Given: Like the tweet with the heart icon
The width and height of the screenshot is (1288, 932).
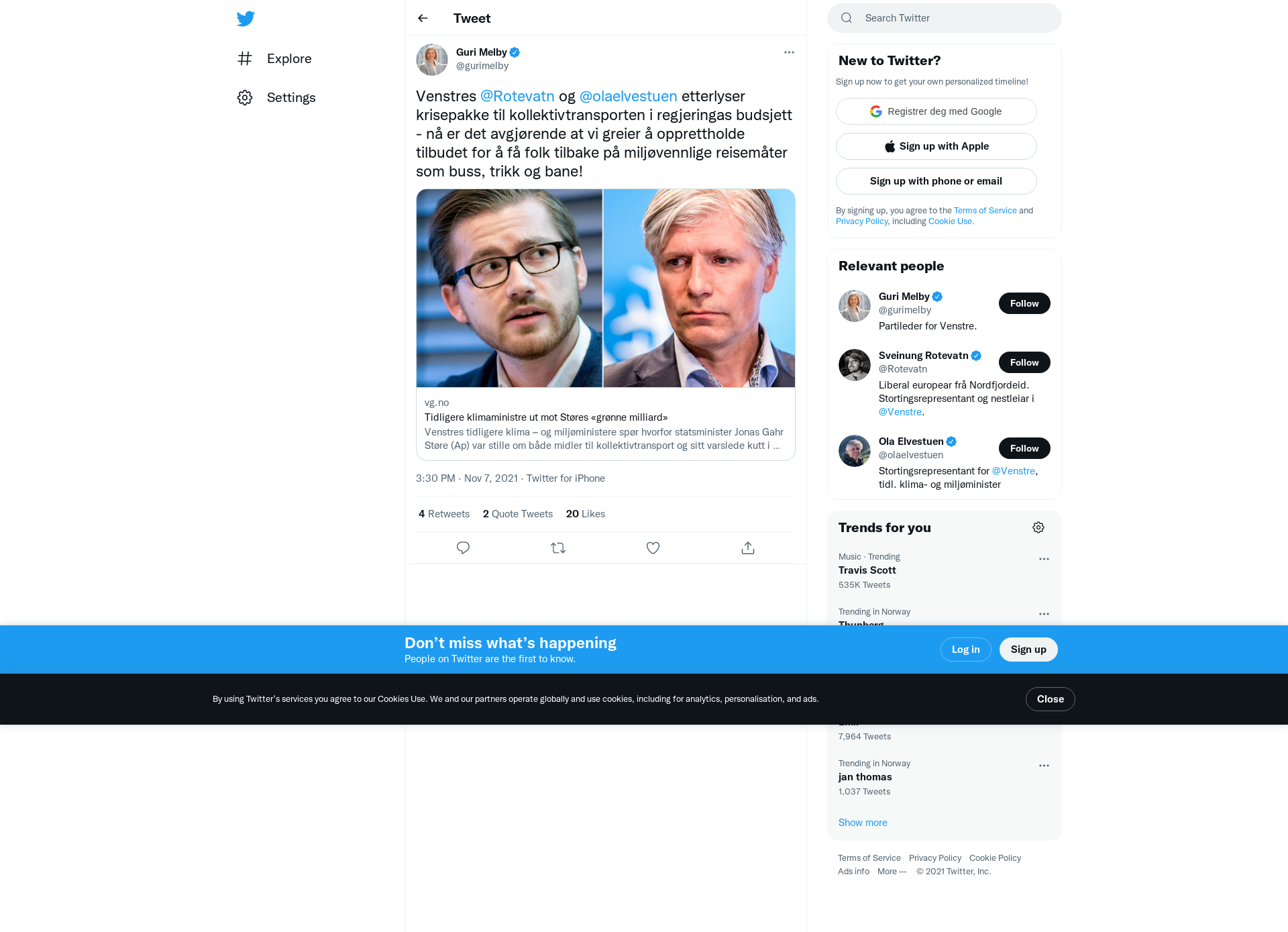Looking at the screenshot, I should click(x=653, y=548).
